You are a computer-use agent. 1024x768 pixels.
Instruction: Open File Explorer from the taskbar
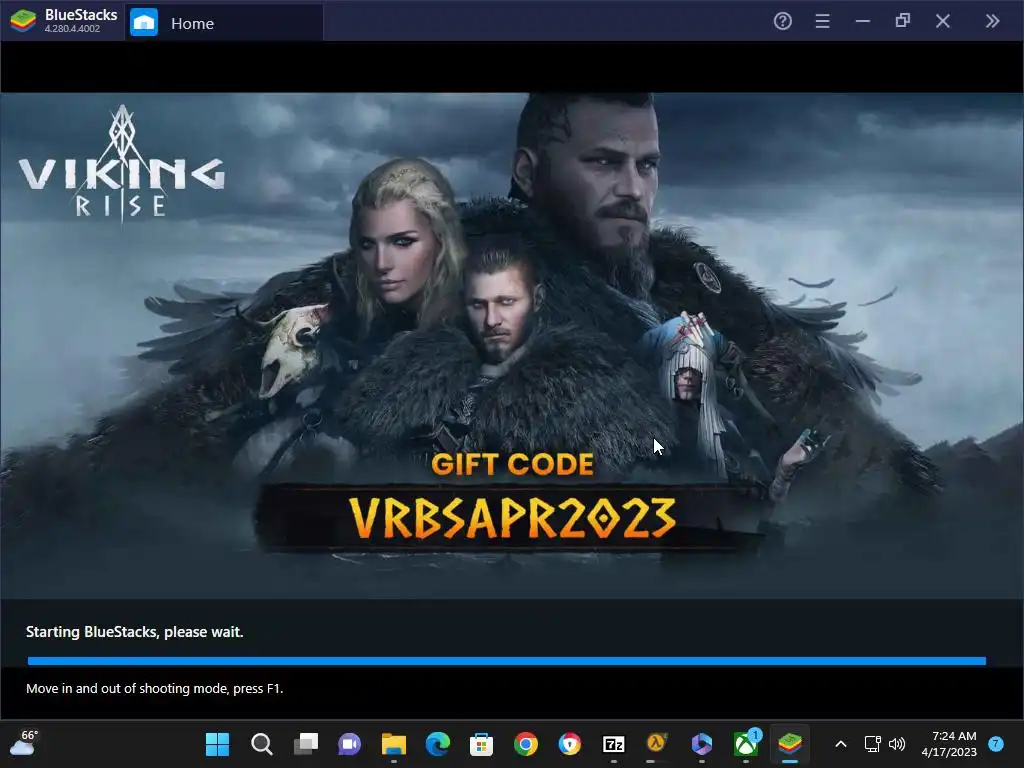pos(394,744)
